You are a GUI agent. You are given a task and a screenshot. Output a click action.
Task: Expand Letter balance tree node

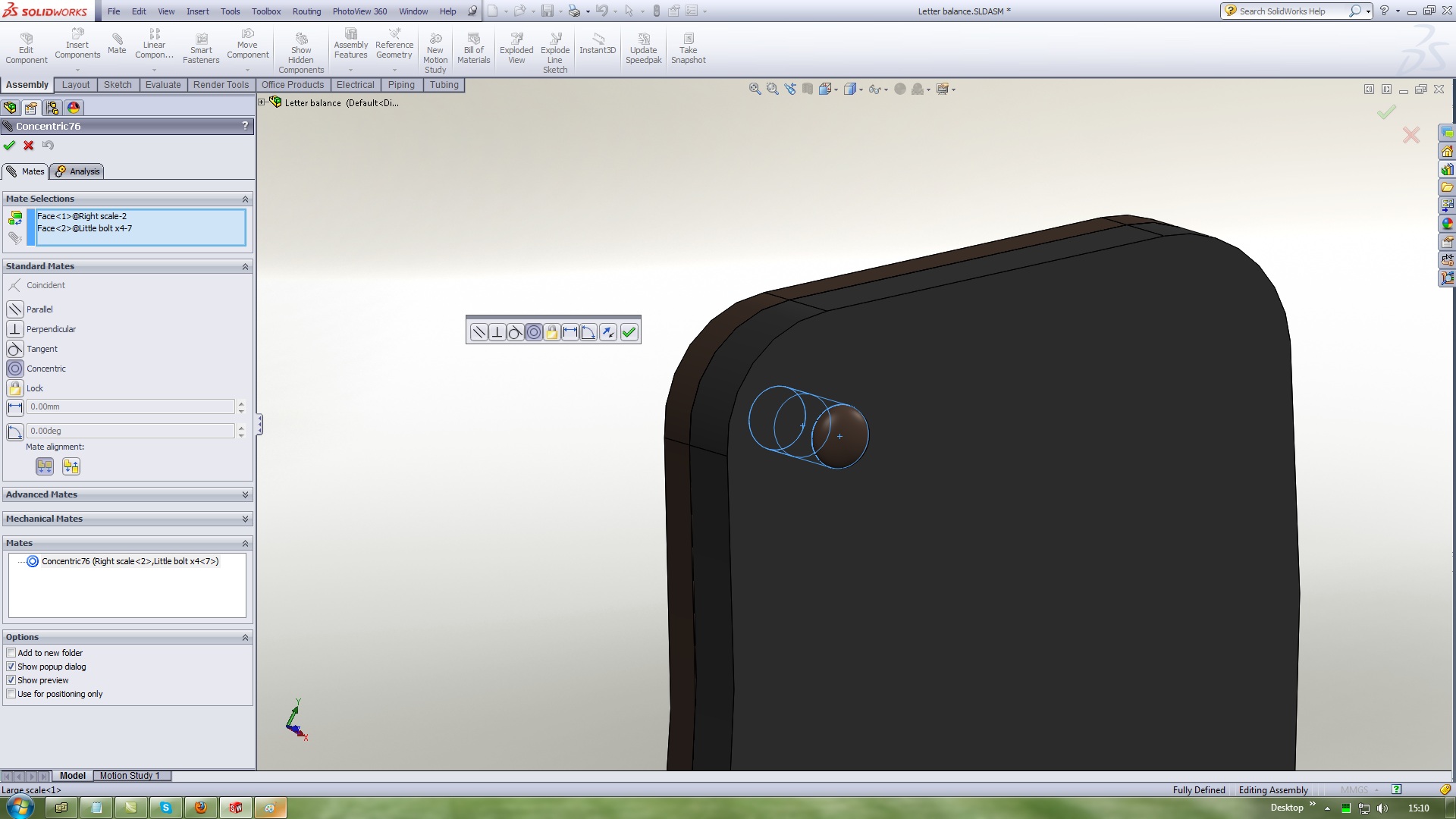(262, 102)
